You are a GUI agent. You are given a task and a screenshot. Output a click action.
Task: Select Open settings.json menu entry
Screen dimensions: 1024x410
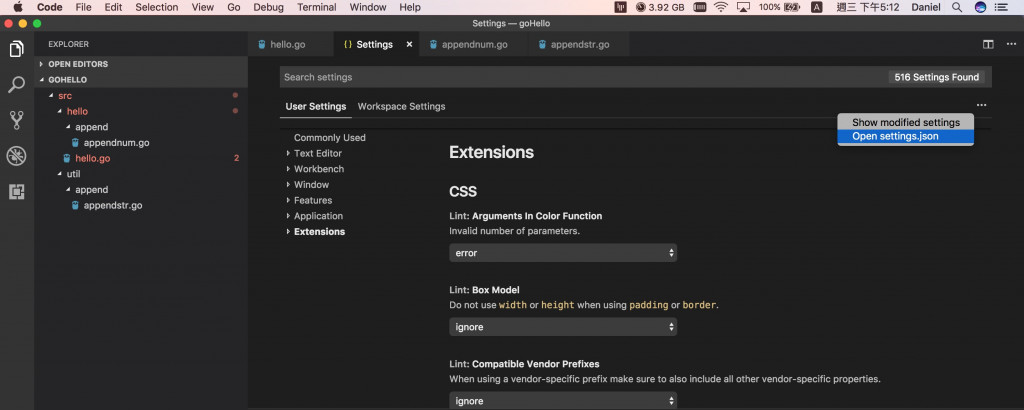pyautogui.click(x=895, y=136)
